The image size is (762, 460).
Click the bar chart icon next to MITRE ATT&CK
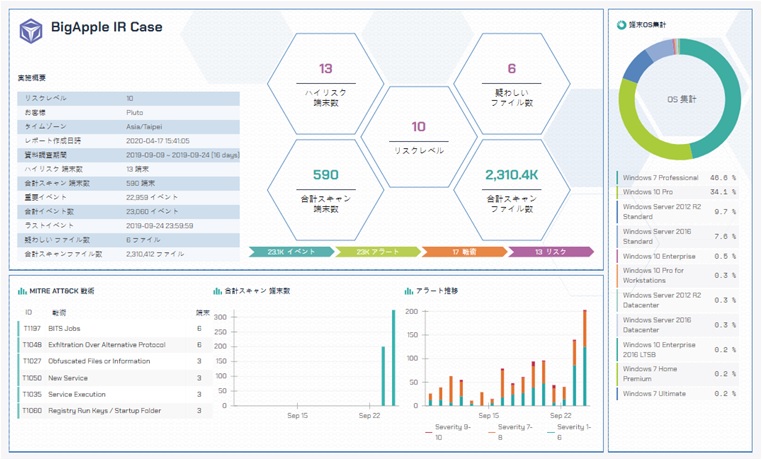point(22,291)
